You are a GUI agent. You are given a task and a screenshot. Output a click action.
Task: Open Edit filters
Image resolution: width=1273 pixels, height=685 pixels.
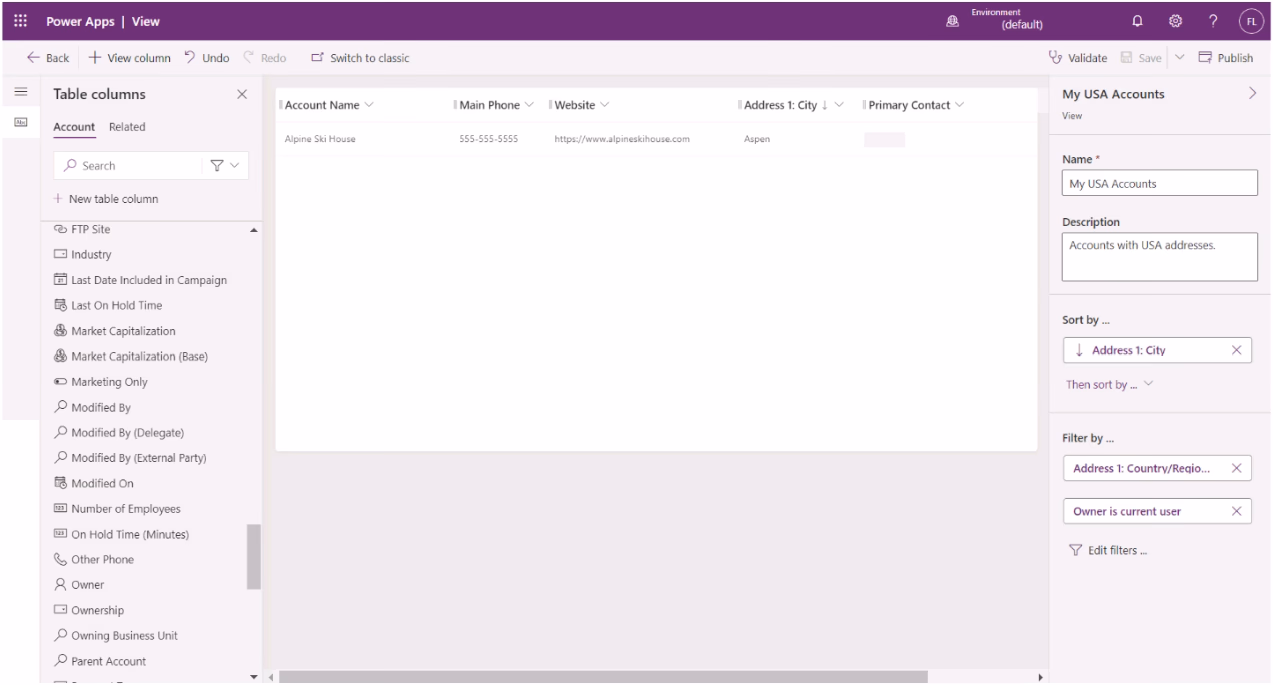[1108, 550]
